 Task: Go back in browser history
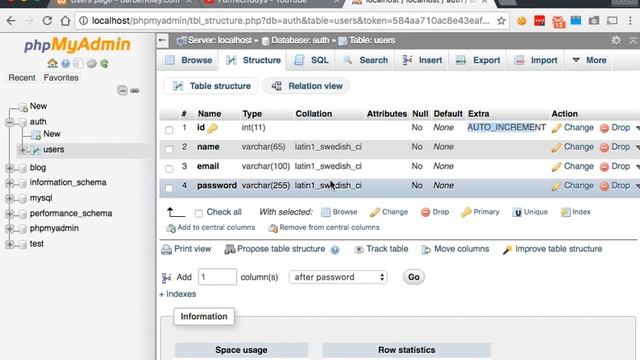pyautogui.click(x=11, y=20)
